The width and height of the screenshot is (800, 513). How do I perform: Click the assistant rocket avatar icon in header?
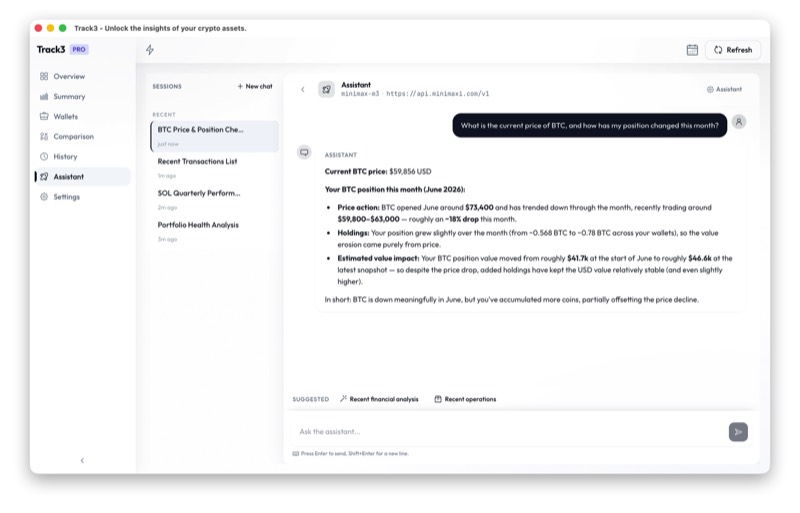coord(327,90)
